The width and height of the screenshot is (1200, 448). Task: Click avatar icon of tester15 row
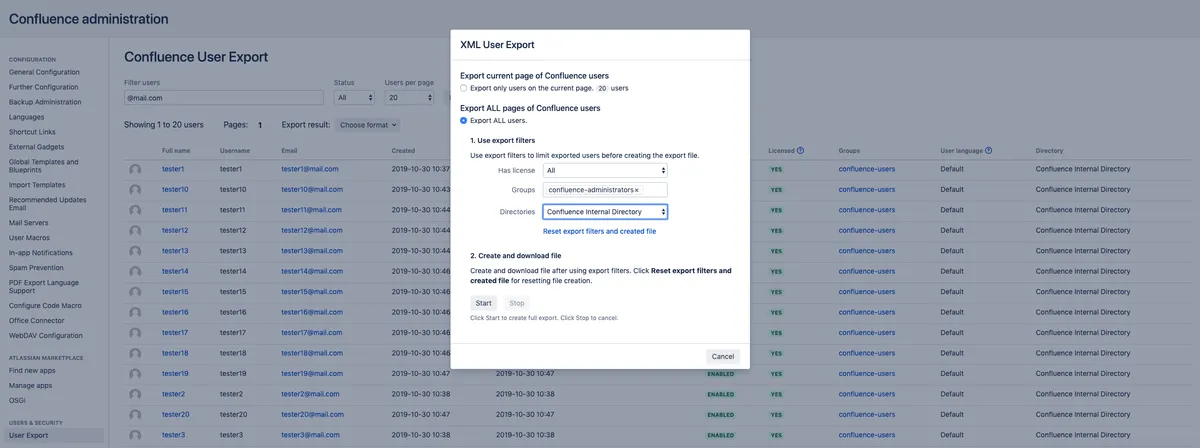pyautogui.click(x=135, y=292)
